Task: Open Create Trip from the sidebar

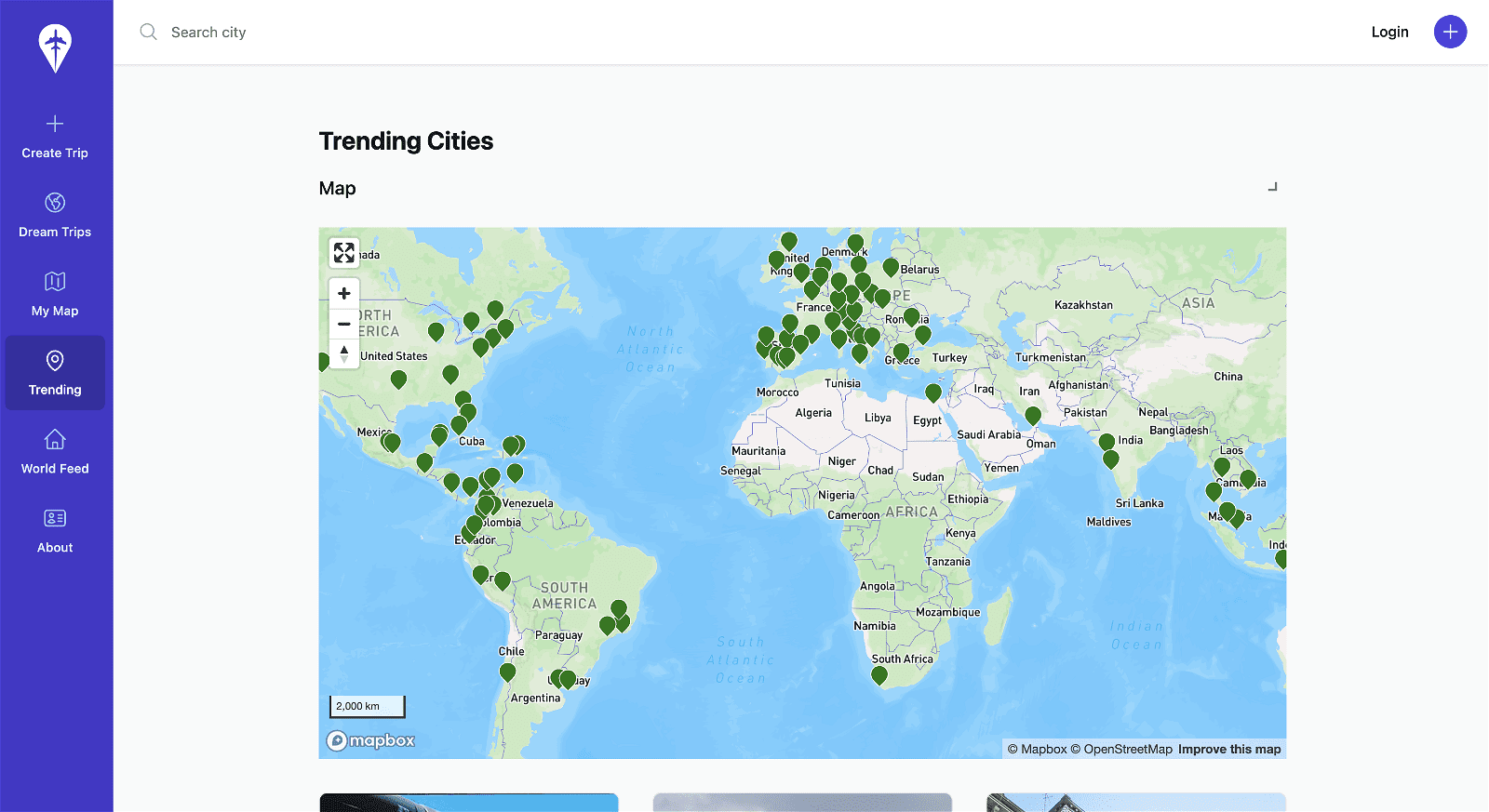Action: tap(55, 137)
